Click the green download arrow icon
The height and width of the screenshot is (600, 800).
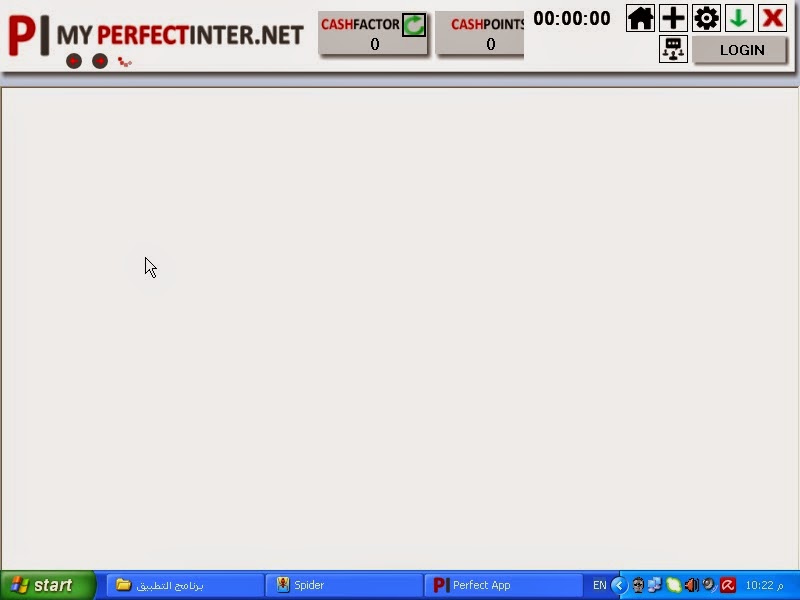739,18
